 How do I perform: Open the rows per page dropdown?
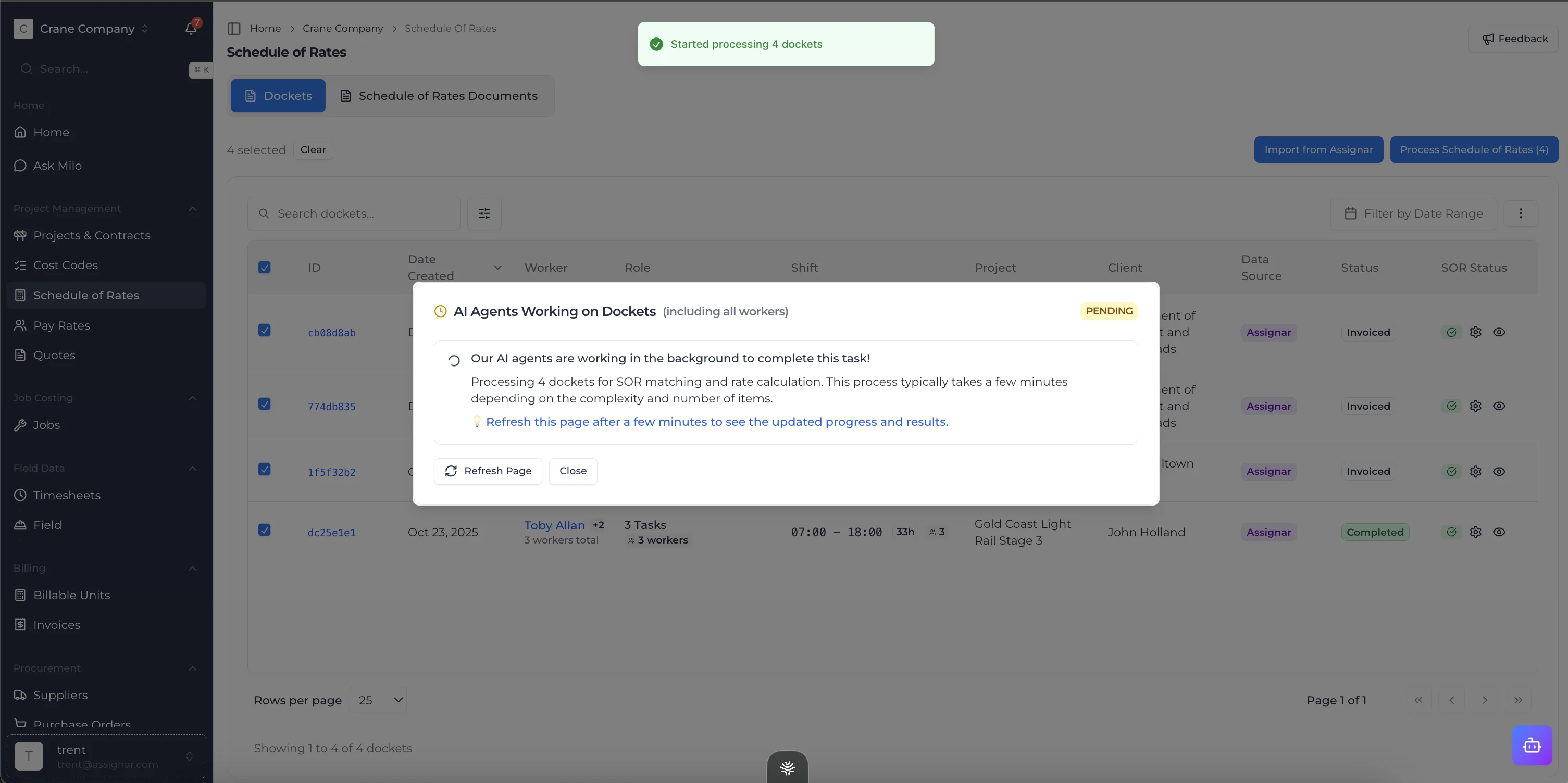point(378,700)
